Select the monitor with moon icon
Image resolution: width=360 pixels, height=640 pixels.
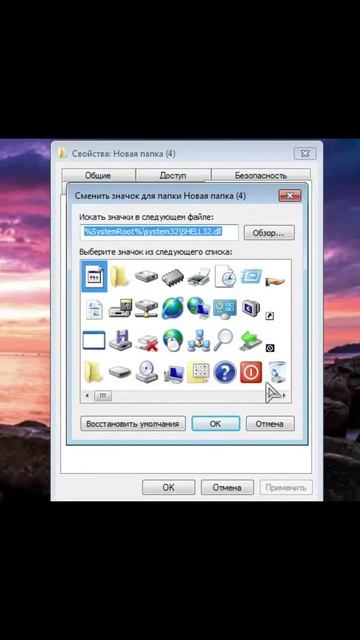pyautogui.click(x=251, y=308)
